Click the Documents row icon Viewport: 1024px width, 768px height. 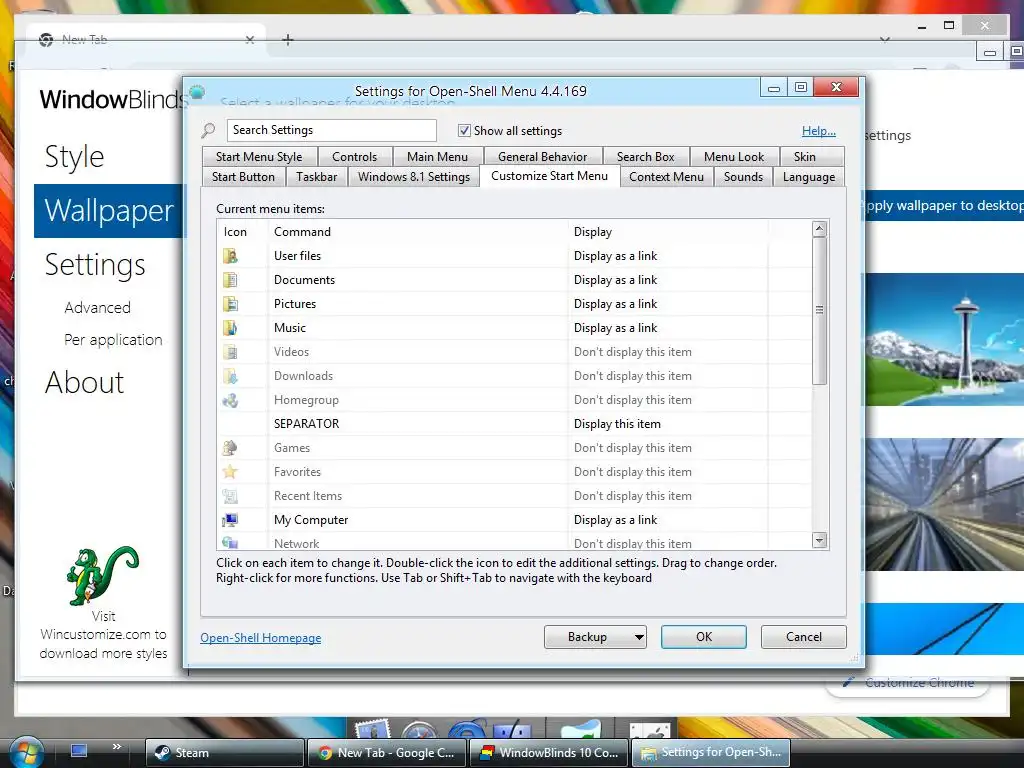click(230, 280)
